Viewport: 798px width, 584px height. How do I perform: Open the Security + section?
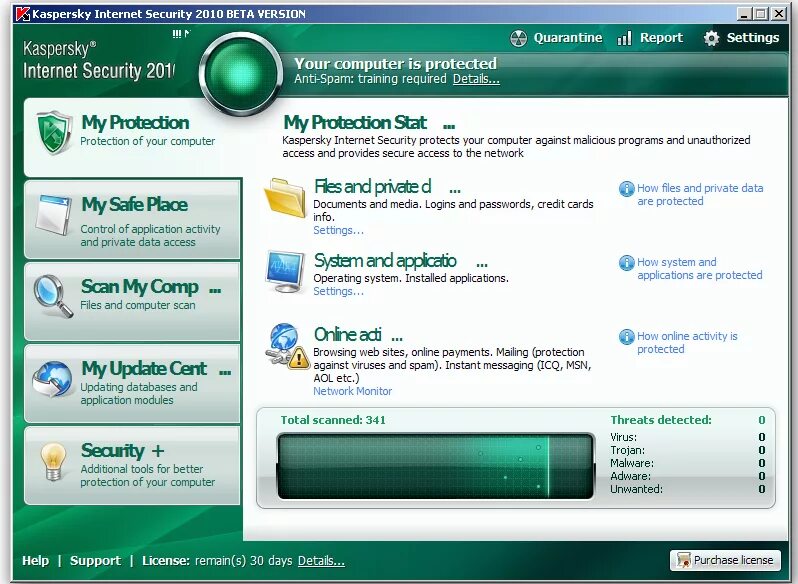click(132, 465)
